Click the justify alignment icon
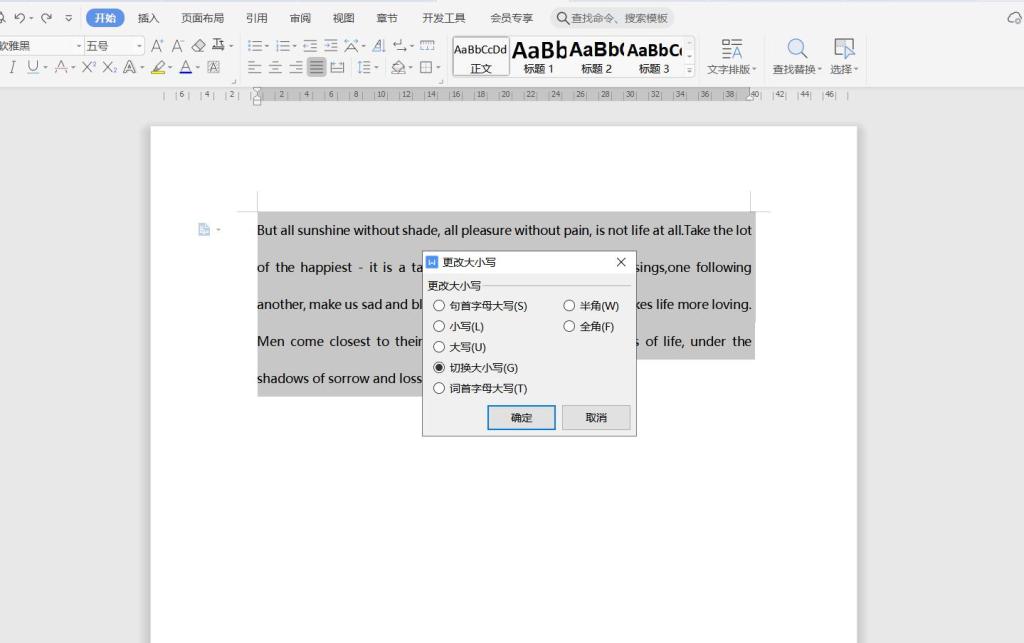This screenshot has height=643, width=1024. pos(316,67)
